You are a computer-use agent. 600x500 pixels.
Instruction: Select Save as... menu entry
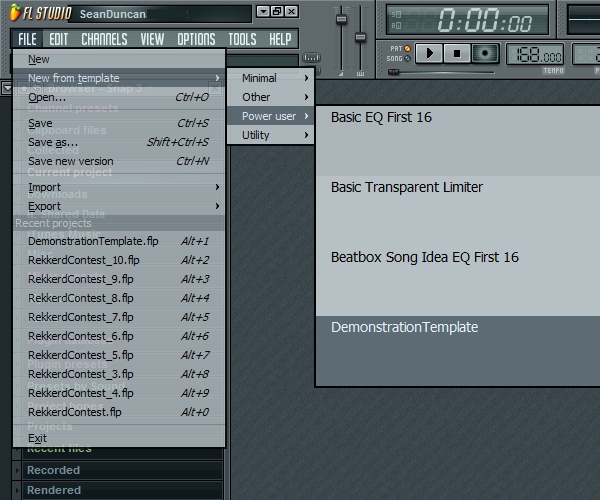(119, 142)
